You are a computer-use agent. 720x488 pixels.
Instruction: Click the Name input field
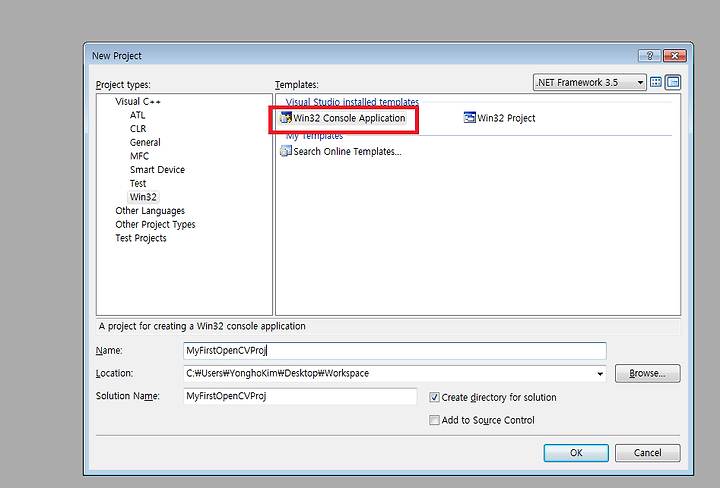[394, 351]
